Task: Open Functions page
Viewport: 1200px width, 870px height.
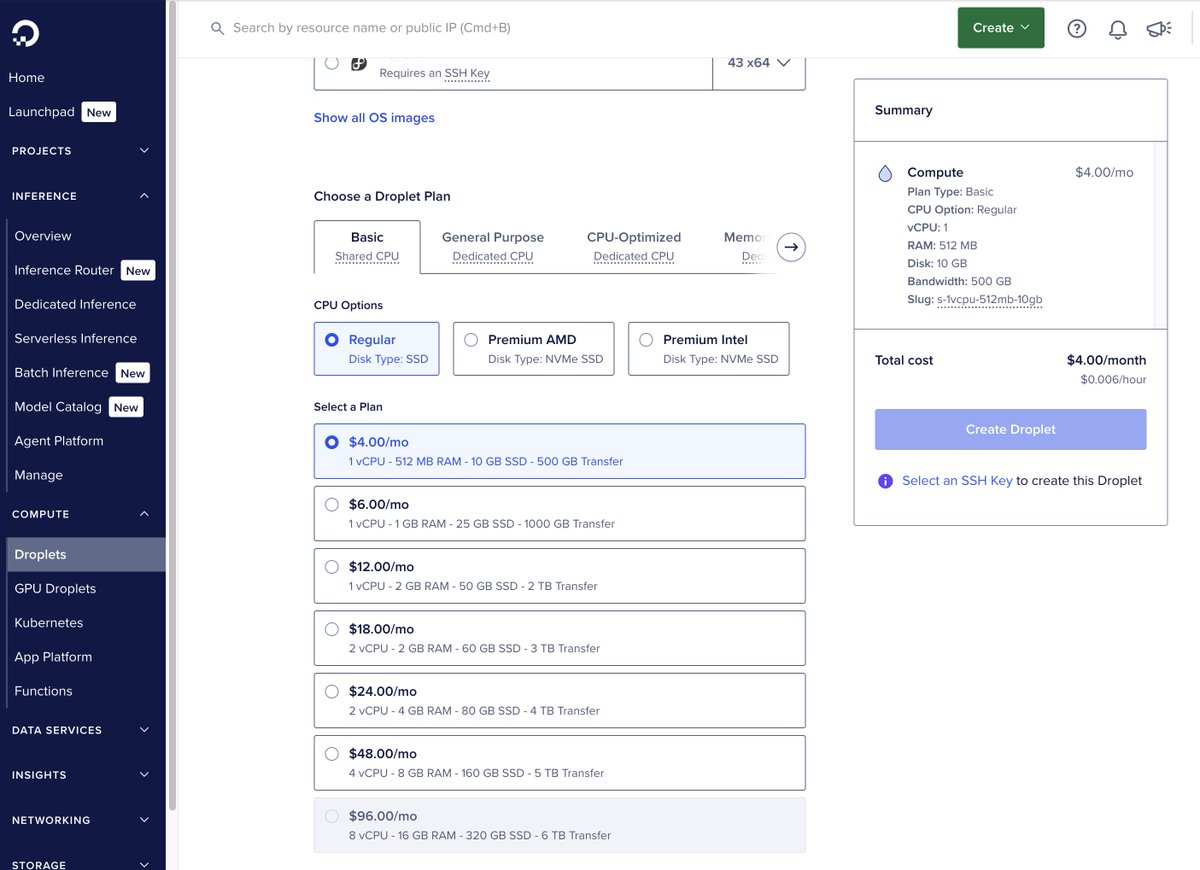Action: [x=43, y=691]
